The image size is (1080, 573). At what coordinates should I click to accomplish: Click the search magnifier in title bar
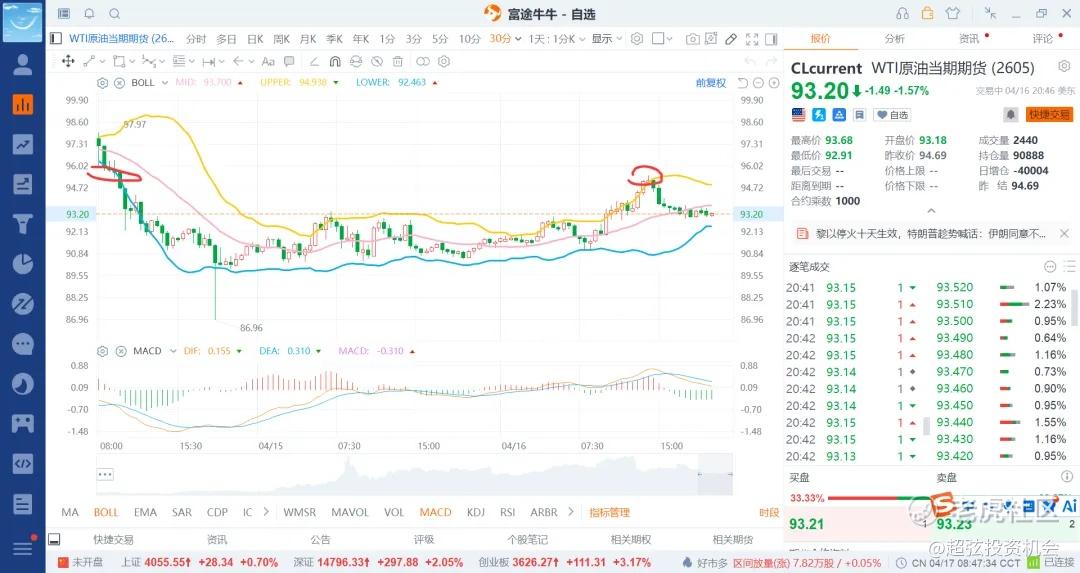[114, 14]
